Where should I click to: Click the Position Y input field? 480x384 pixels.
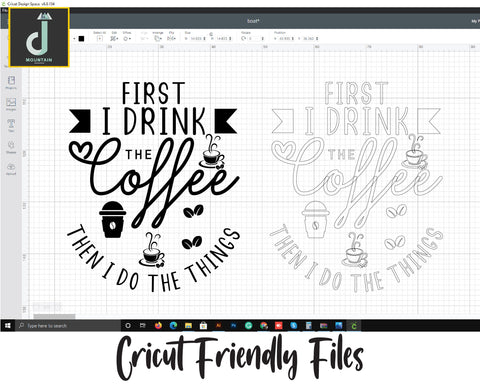309,39
